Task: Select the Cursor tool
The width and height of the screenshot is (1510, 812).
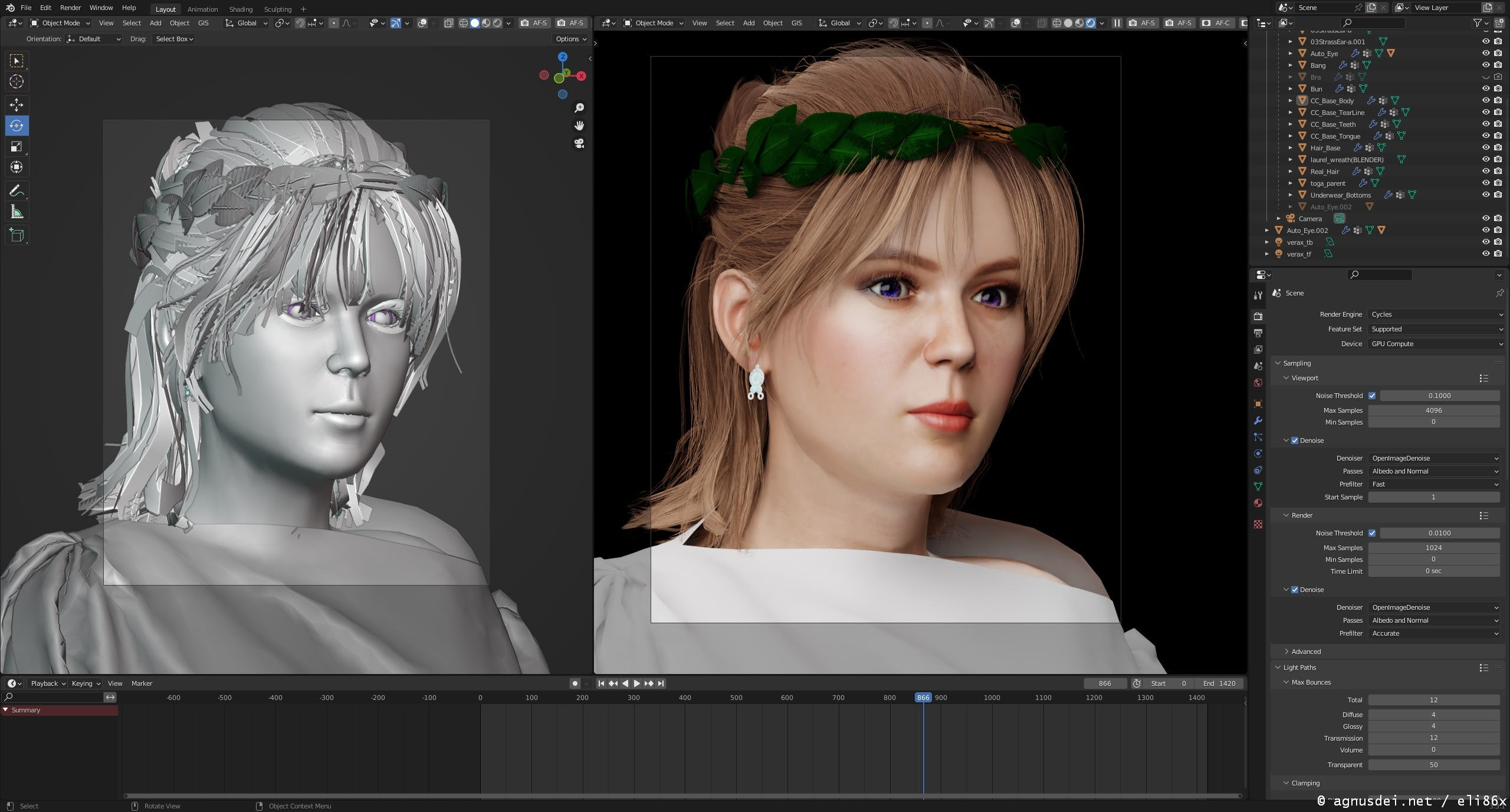Action: click(x=17, y=81)
